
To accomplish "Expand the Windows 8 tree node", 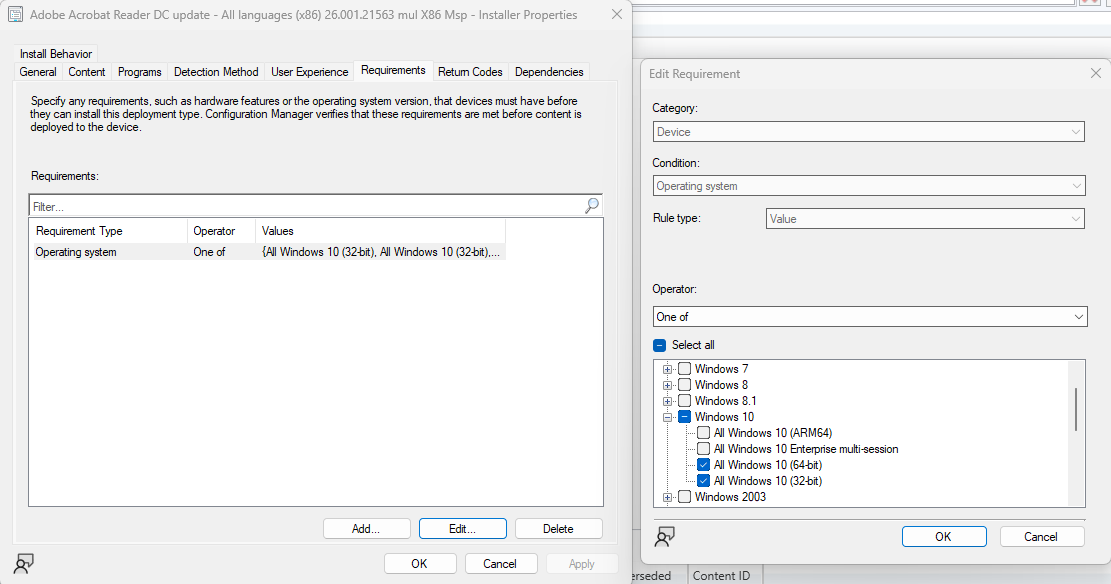I will pos(667,386).
